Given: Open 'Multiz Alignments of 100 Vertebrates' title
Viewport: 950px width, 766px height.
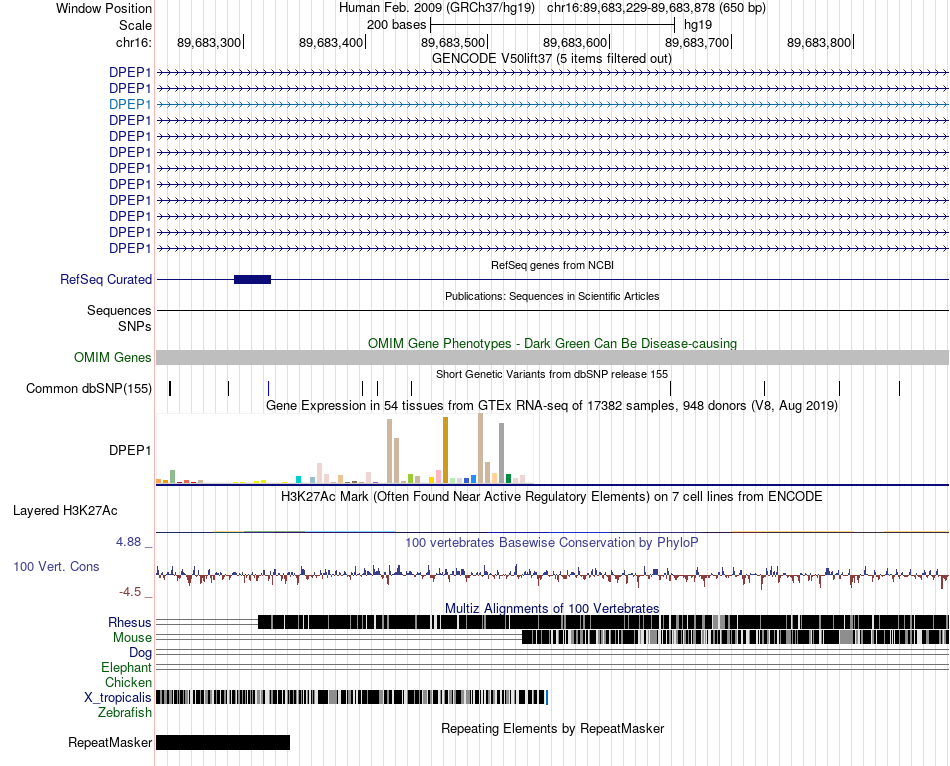Looking at the screenshot, I should tap(552, 608).
